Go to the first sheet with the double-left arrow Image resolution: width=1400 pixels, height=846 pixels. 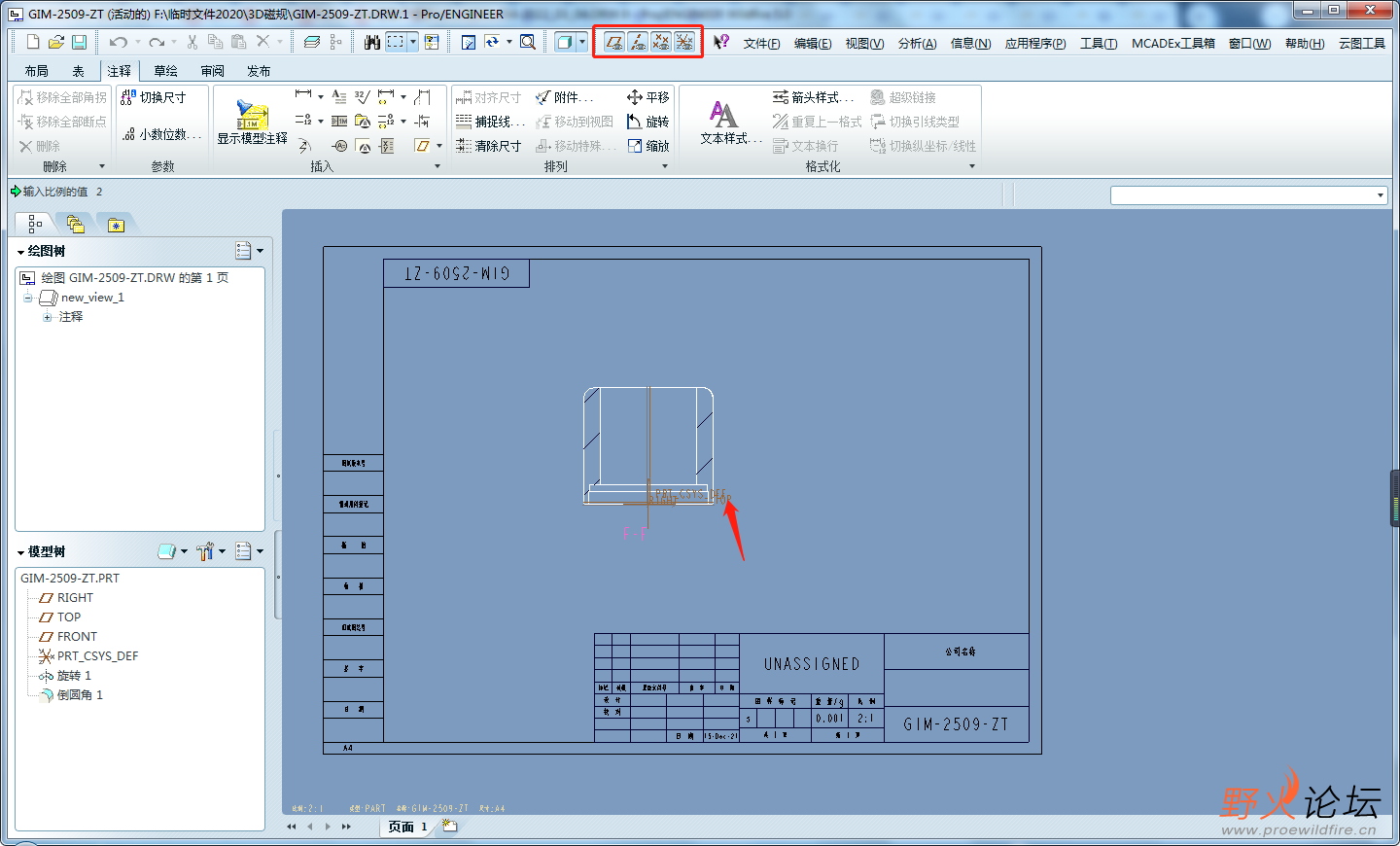(291, 827)
